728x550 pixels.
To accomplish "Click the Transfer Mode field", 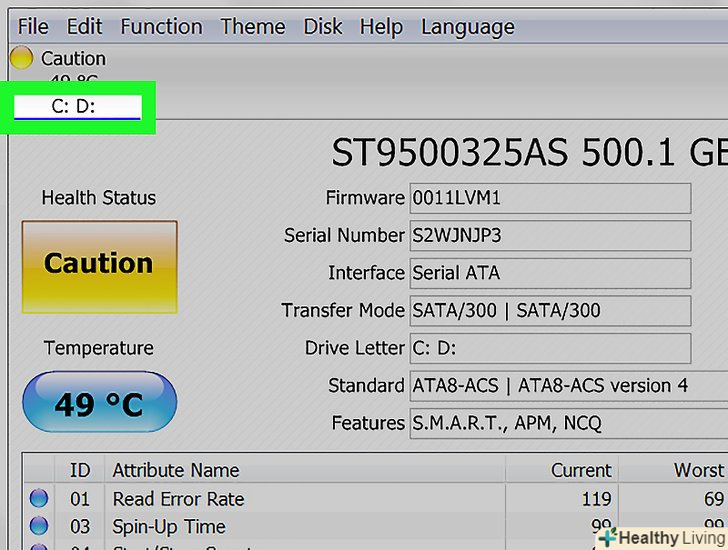I will click(x=550, y=311).
